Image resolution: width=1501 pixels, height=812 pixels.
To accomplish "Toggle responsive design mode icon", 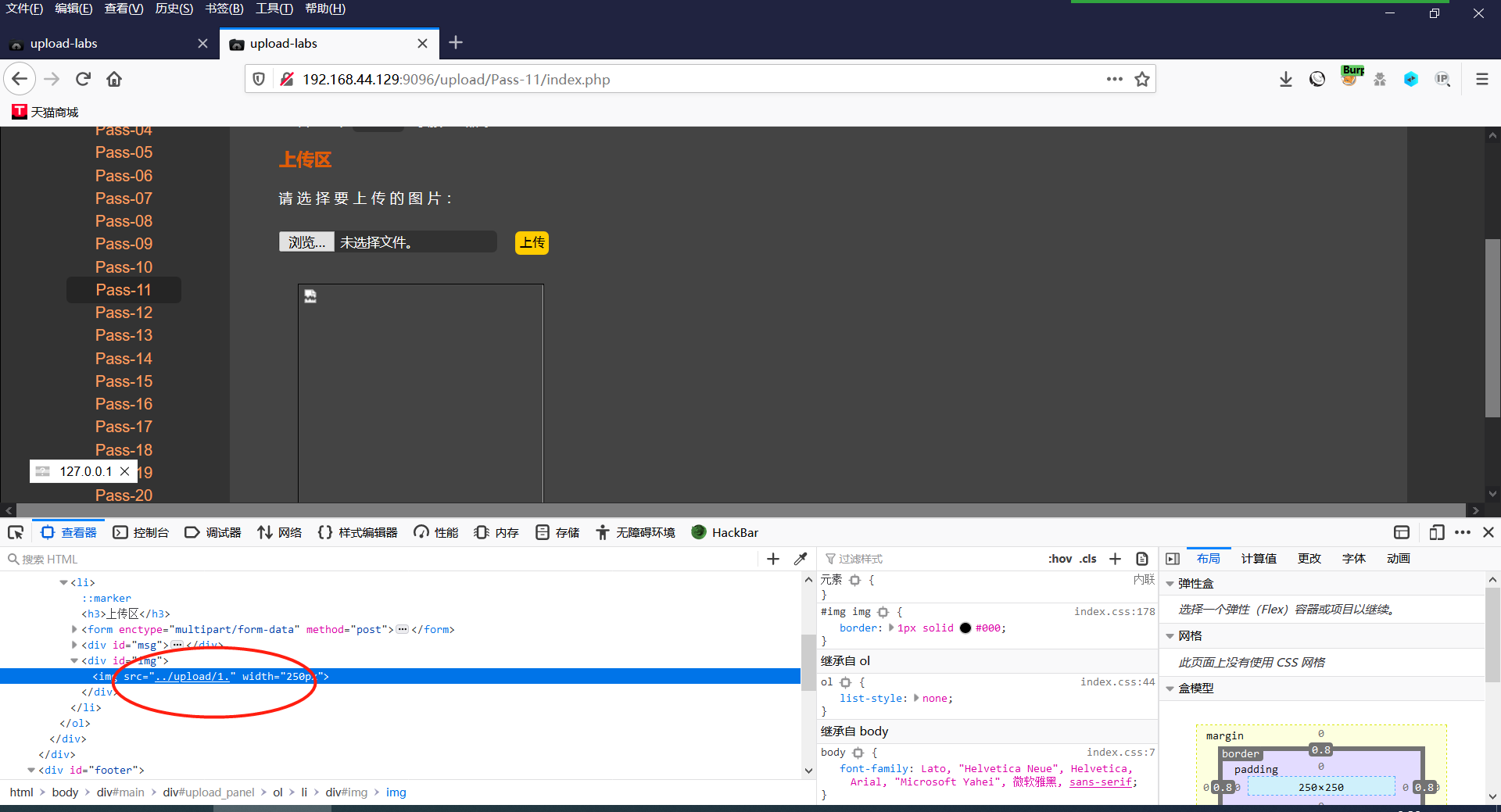I will coord(1436,533).
